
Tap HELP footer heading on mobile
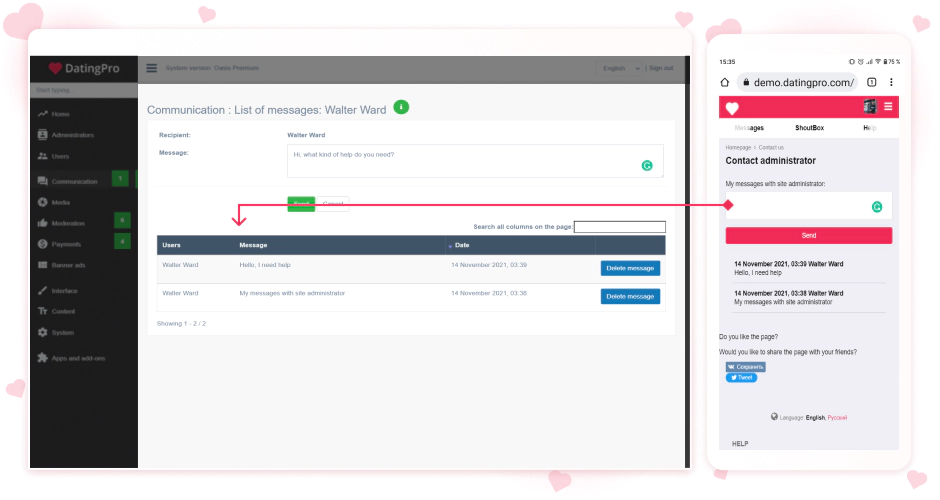740,444
